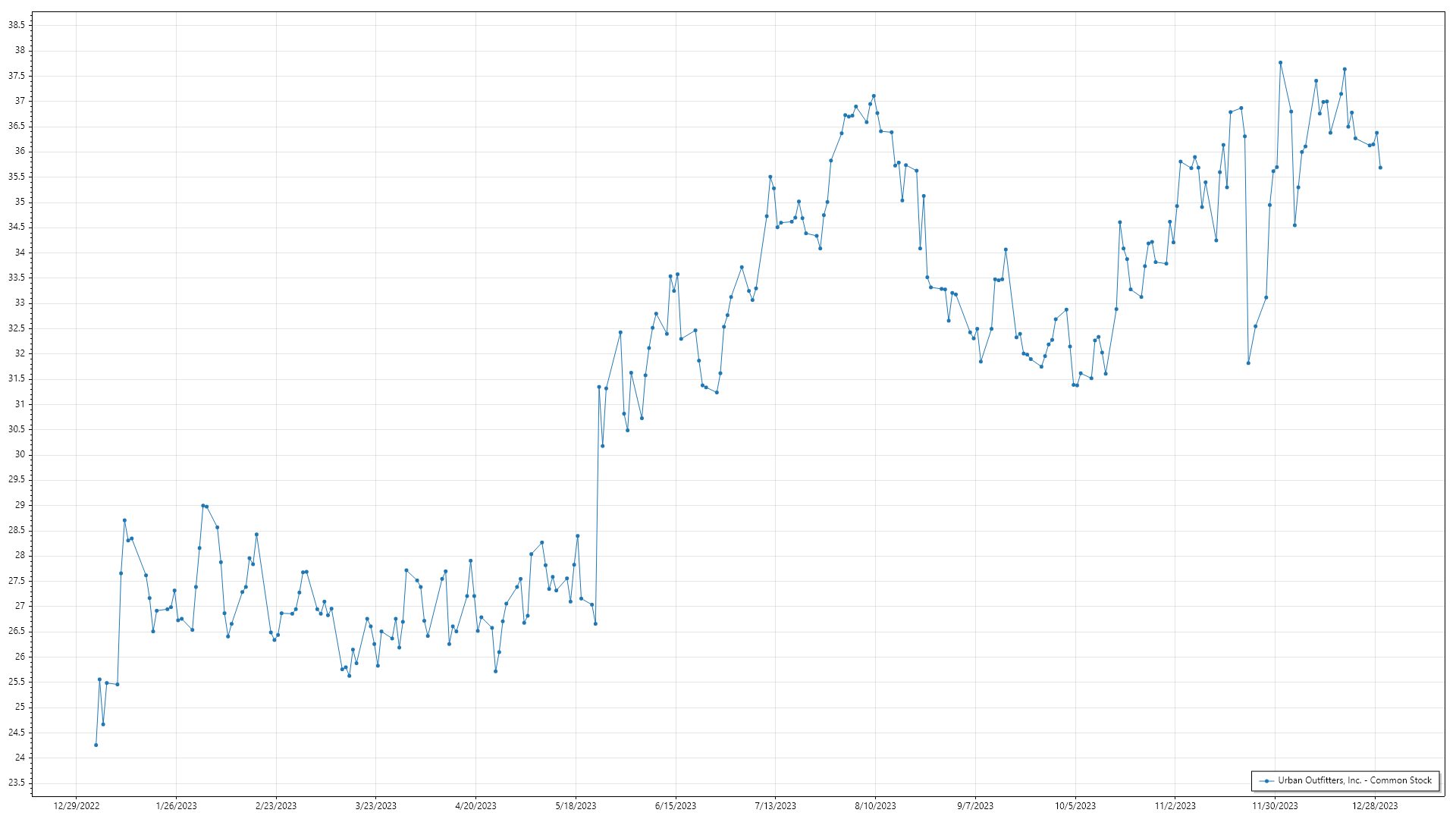Select the 3/23/2023 date label
This screenshot has height=819, width=1456.
pyautogui.click(x=376, y=806)
